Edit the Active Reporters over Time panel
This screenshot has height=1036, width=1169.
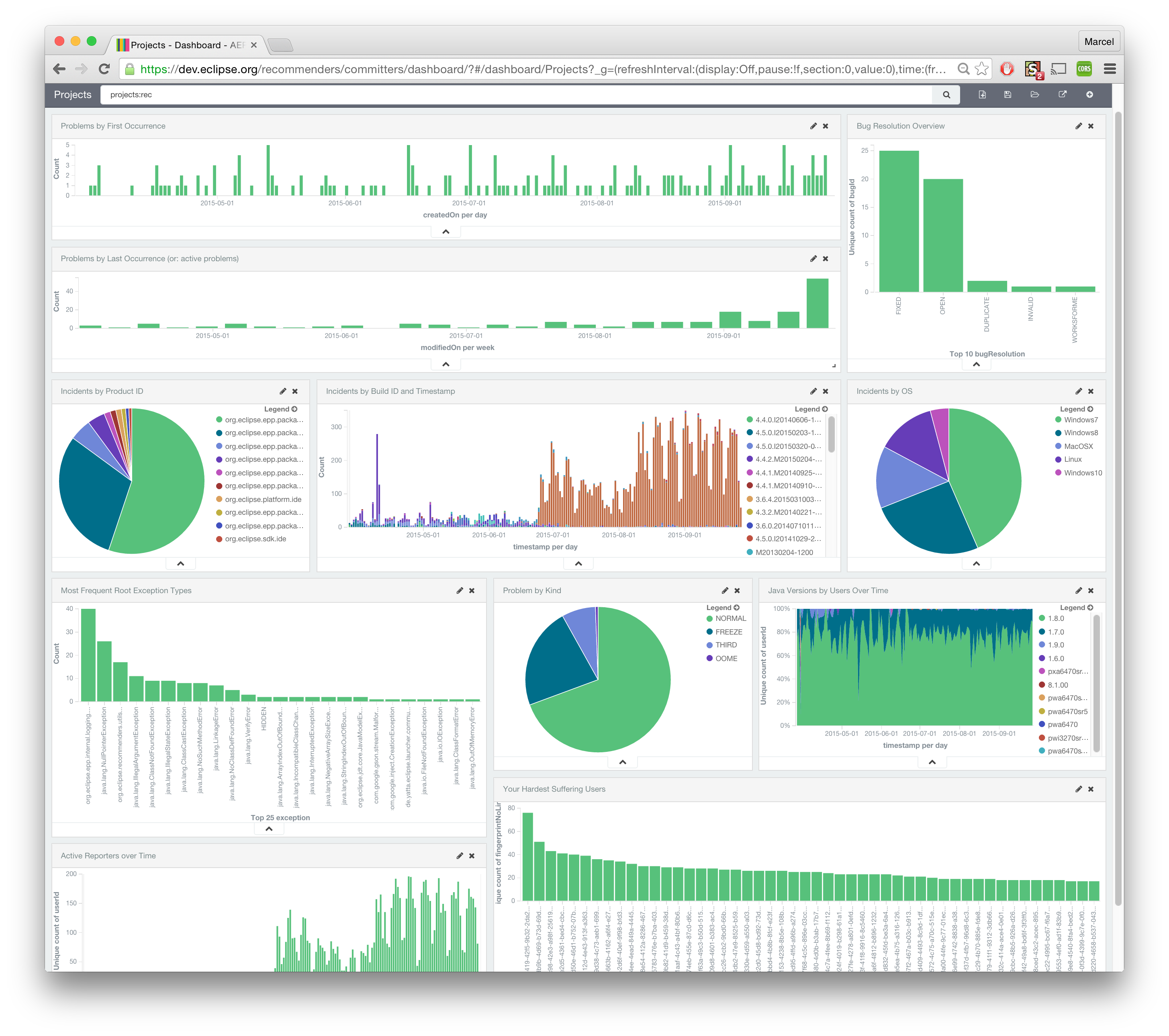click(x=460, y=856)
